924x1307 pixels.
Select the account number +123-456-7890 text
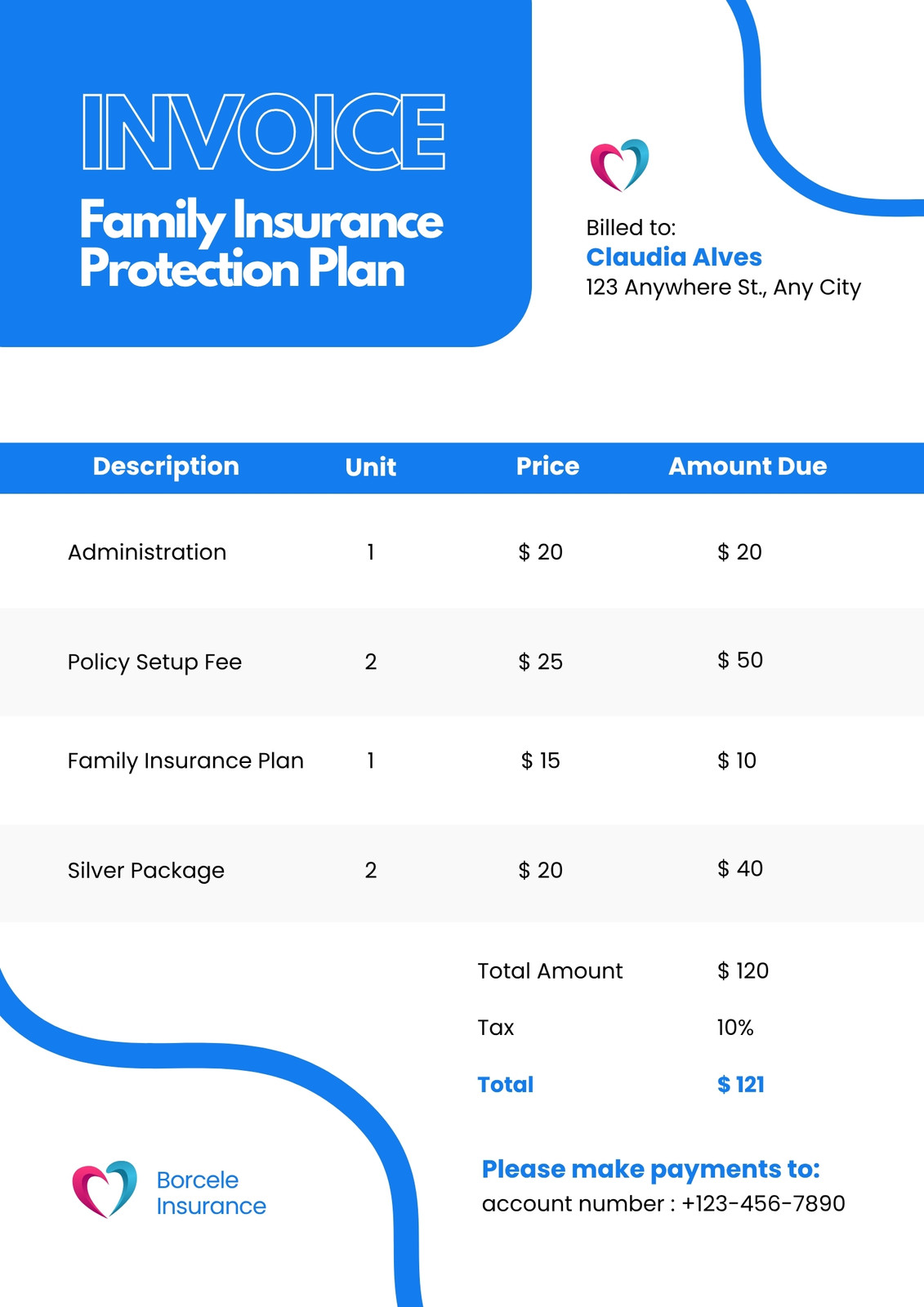point(663,1204)
